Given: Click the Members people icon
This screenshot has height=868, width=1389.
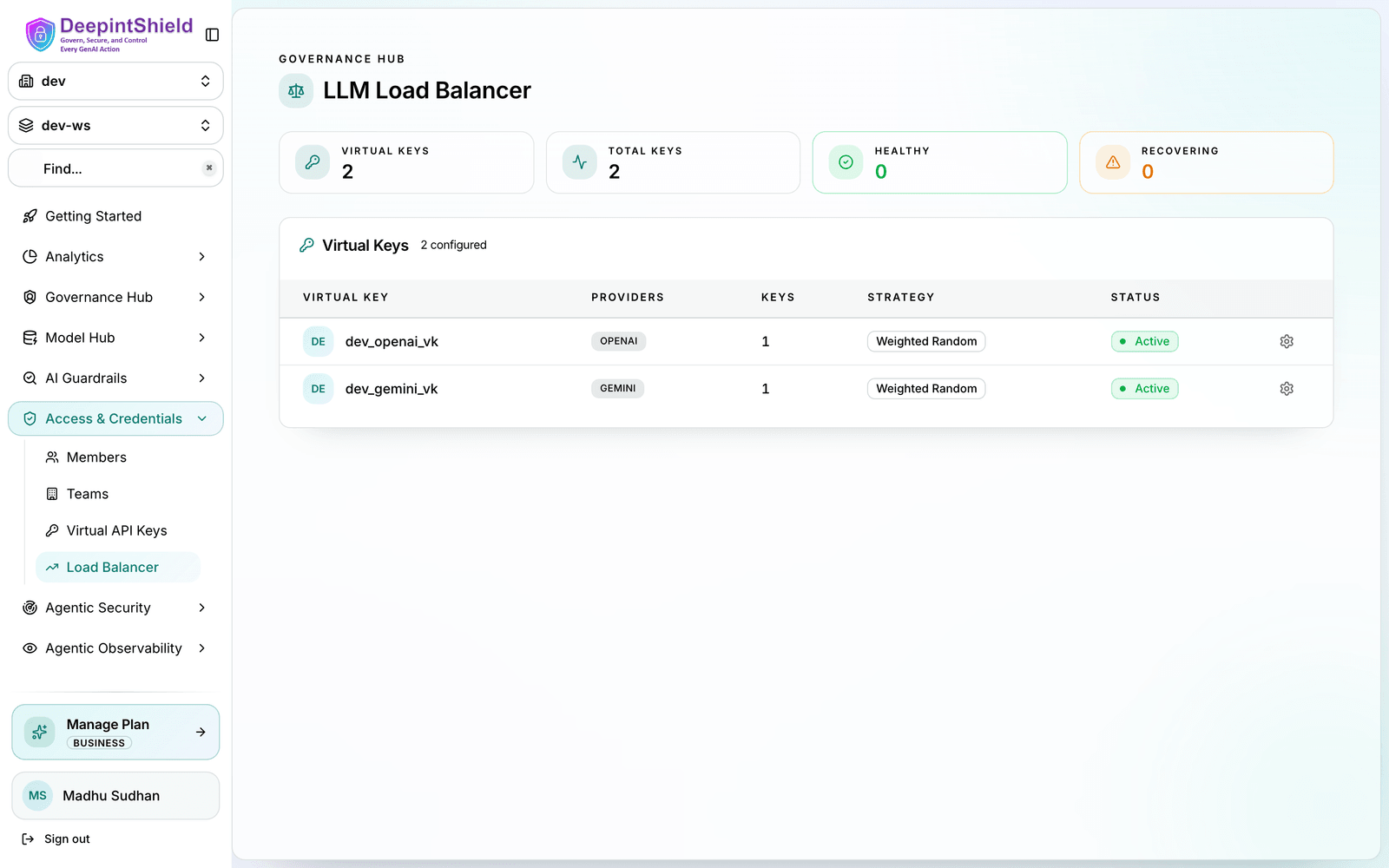Looking at the screenshot, I should pos(52,457).
